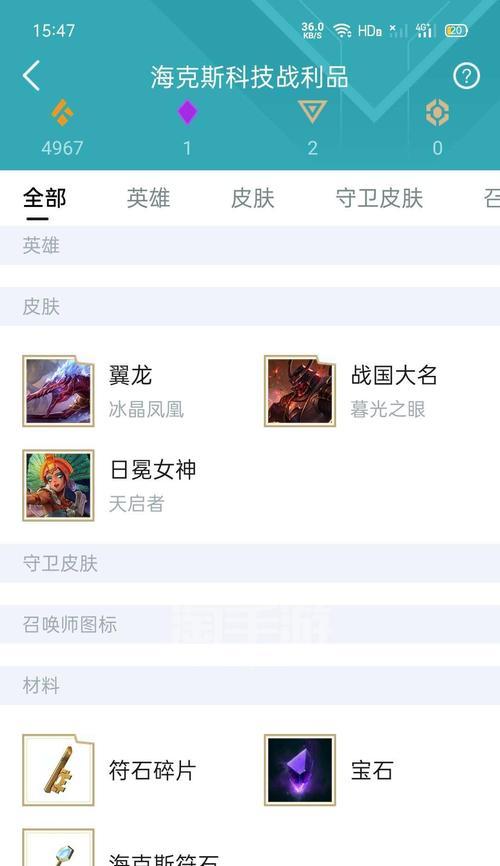
Task: Open the help question mark icon
Action: [466, 76]
